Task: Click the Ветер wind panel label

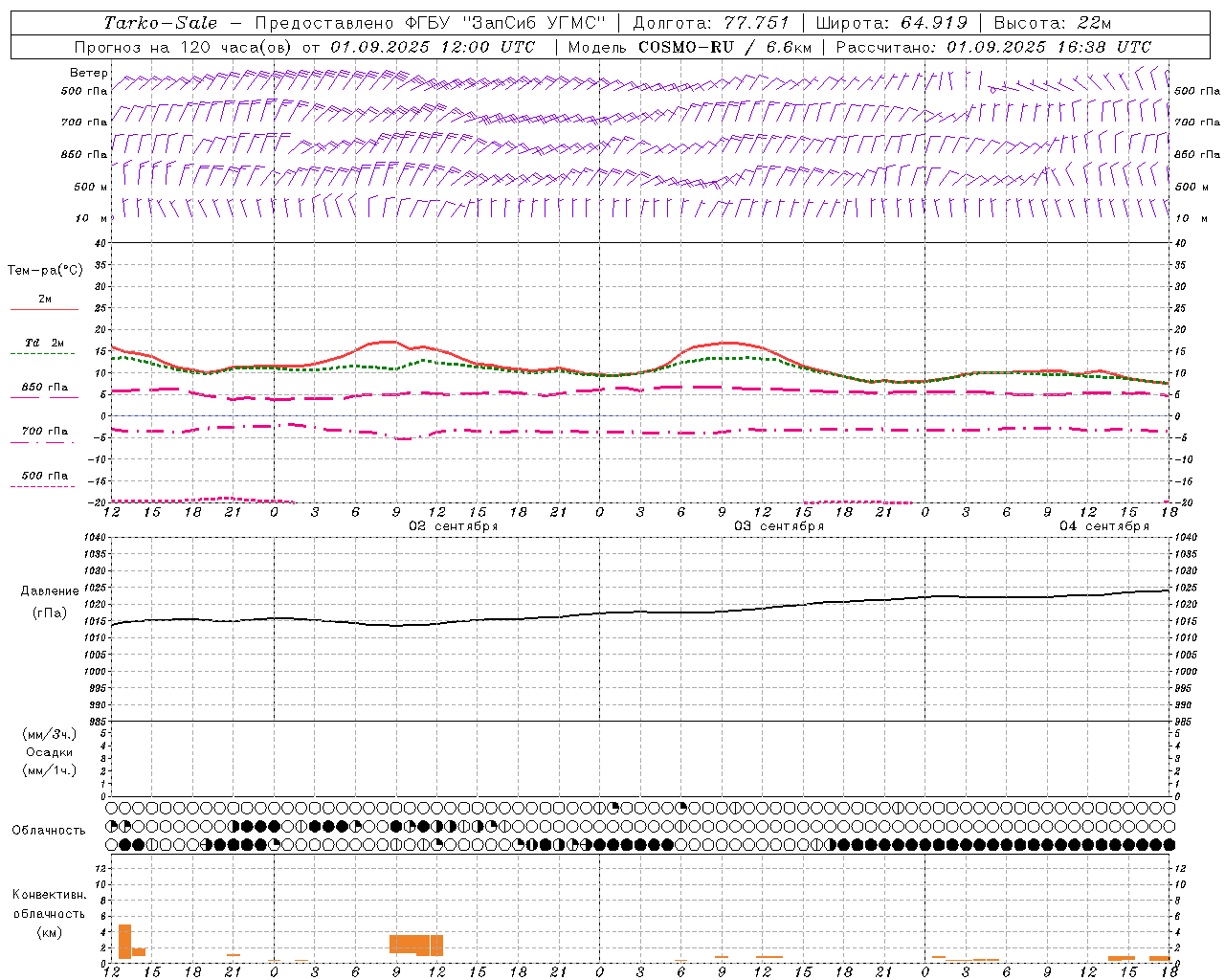Action: click(89, 73)
